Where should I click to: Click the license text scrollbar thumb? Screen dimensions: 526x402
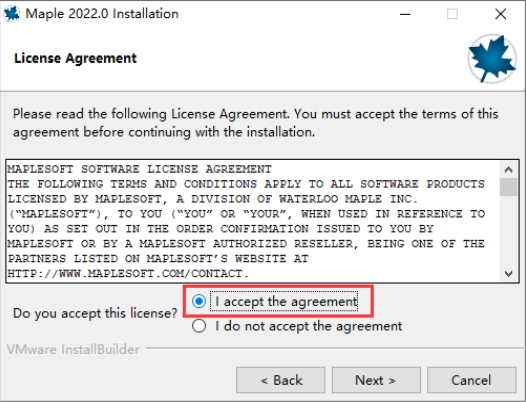(x=508, y=187)
